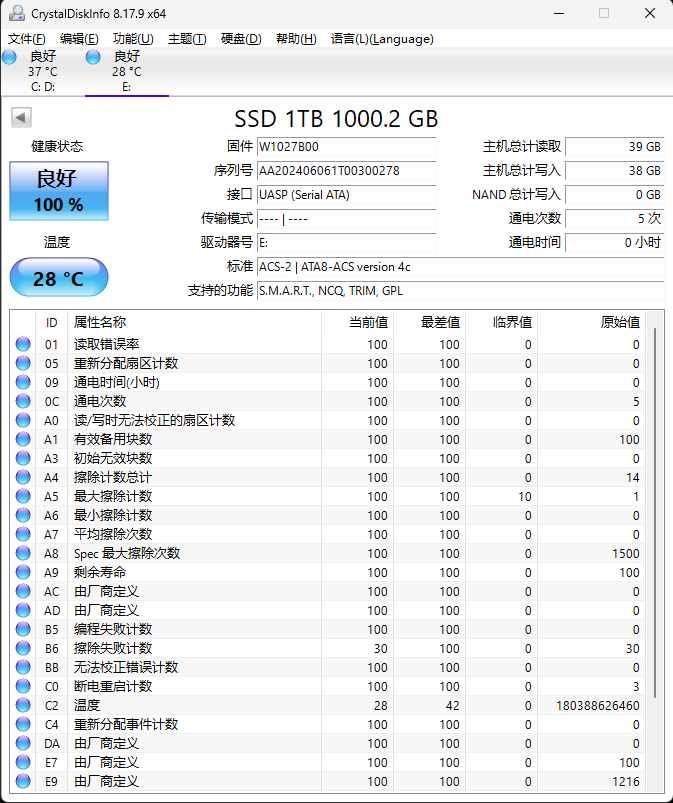Click status orb for A6 最小擦除计数
The image size is (673, 803).
click(23, 515)
